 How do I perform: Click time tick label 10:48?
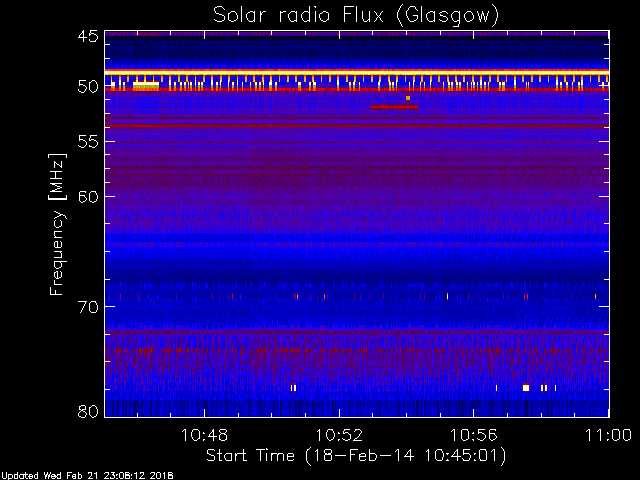pos(204,435)
